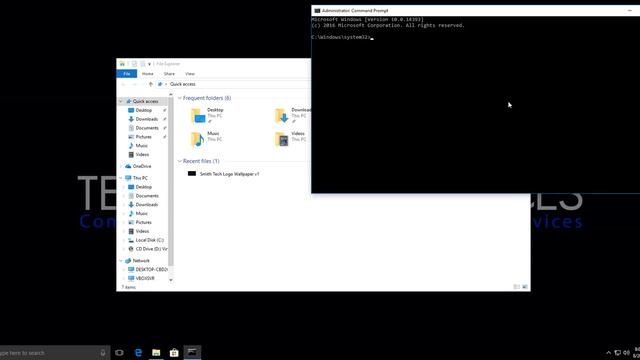Click New folder icon in Quick Access Toolbar
The image size is (640, 360).
142,64
